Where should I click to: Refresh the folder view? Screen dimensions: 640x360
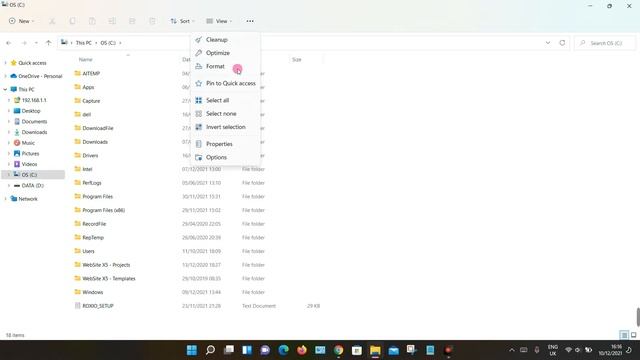(x=562, y=43)
